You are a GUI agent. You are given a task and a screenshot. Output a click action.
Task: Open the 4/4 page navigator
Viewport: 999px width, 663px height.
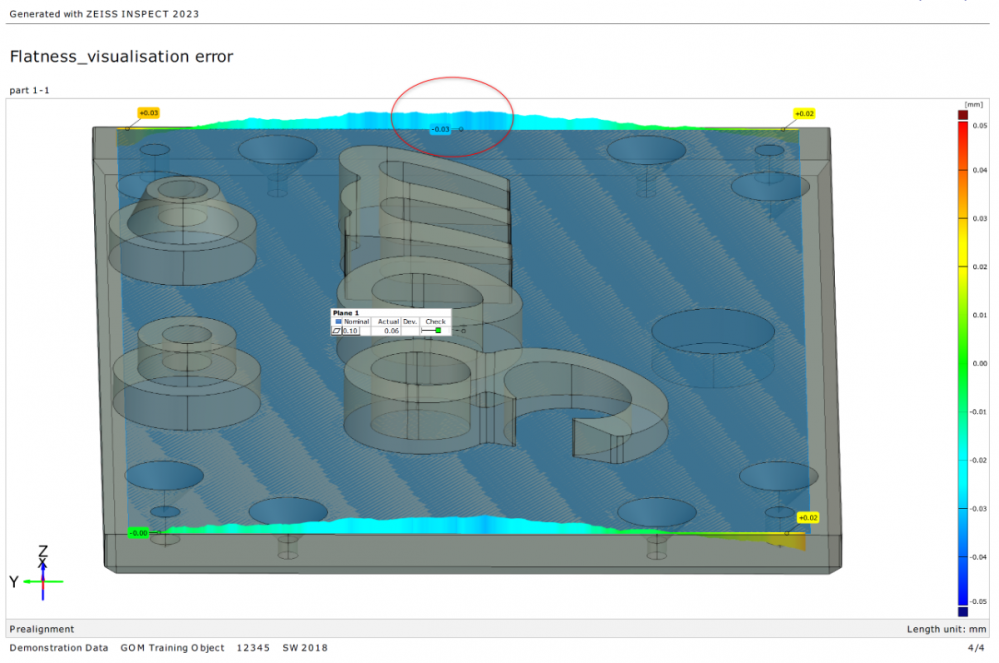(977, 648)
